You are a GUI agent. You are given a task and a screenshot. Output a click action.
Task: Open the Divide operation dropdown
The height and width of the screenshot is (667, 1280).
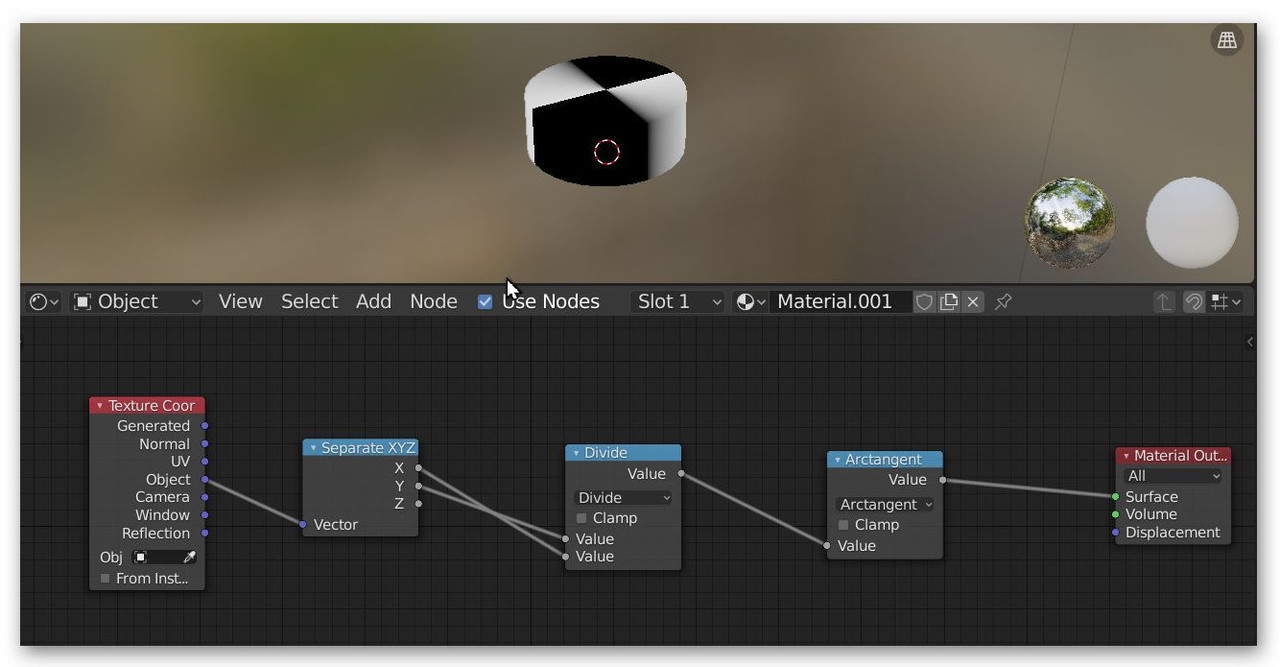click(623, 498)
